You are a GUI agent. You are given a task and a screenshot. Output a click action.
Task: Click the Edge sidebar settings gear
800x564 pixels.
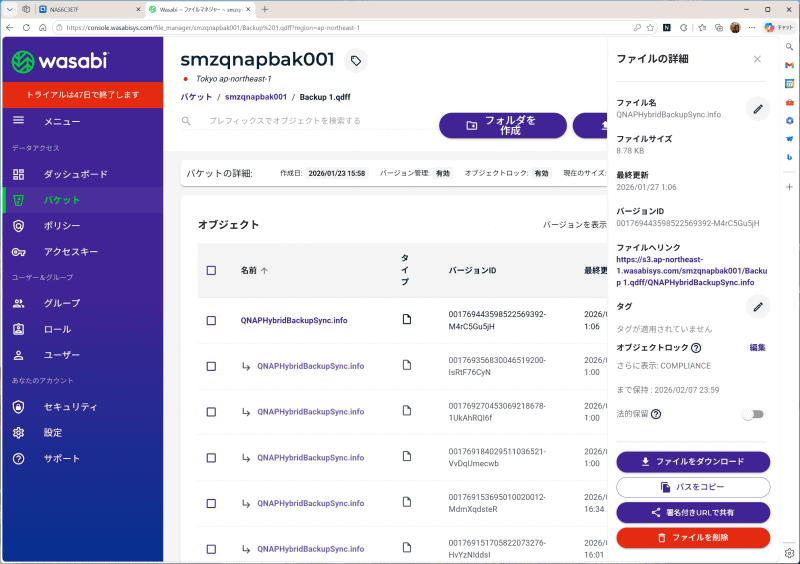[x=789, y=553]
